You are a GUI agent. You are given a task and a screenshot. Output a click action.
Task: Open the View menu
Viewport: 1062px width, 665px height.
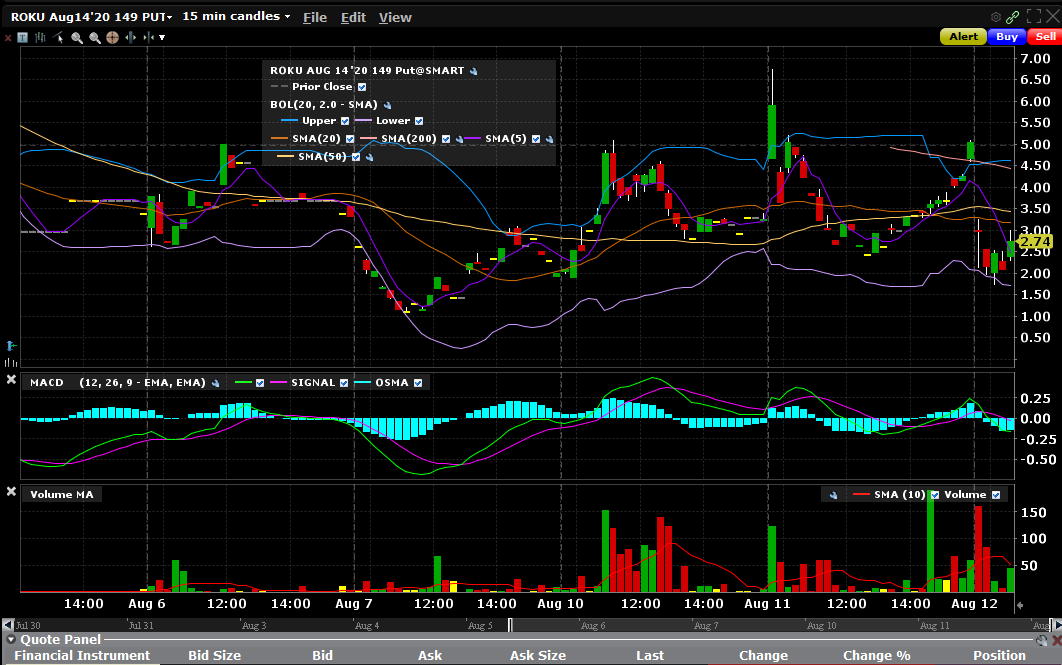[x=395, y=18]
